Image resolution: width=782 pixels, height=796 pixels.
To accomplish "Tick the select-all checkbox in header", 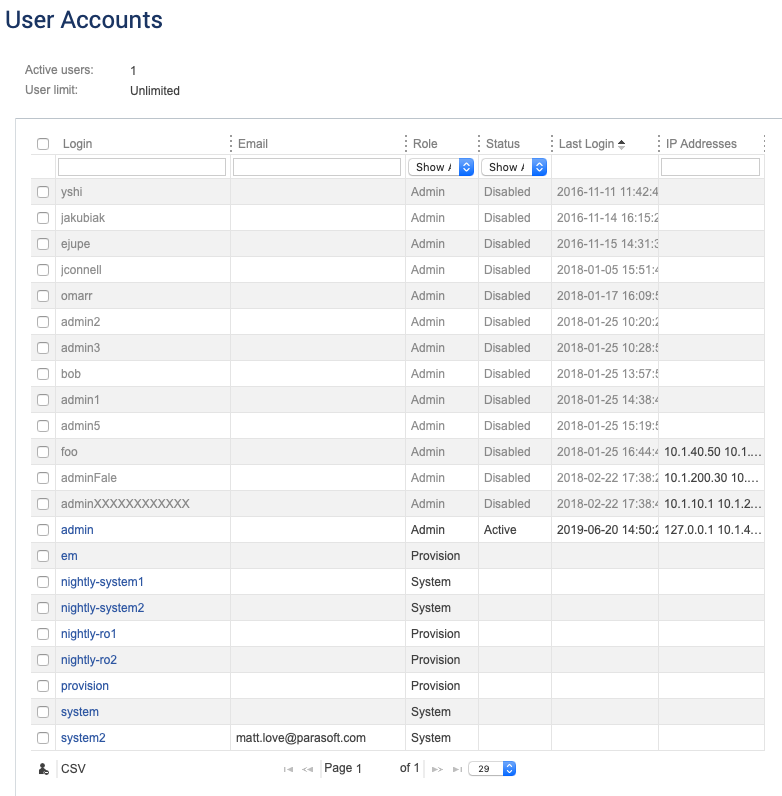I will click(x=43, y=144).
